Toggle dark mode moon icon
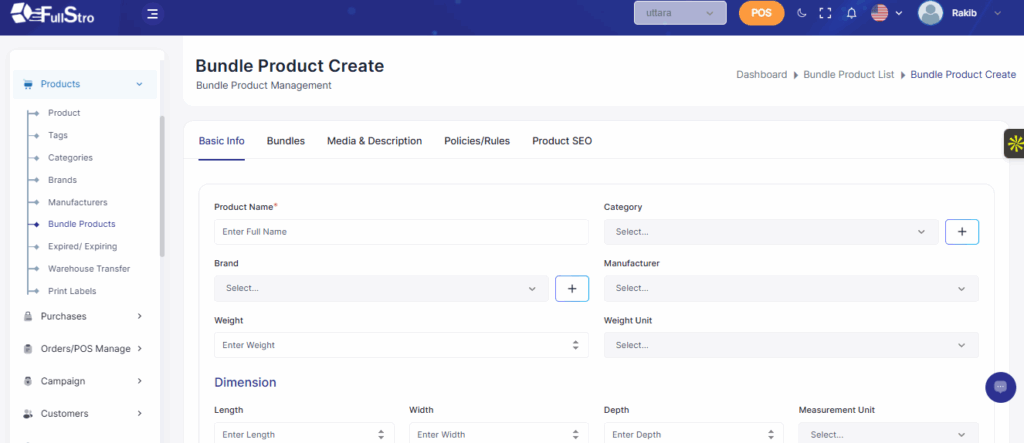Screen dimensions: 1024x443 click(801, 13)
